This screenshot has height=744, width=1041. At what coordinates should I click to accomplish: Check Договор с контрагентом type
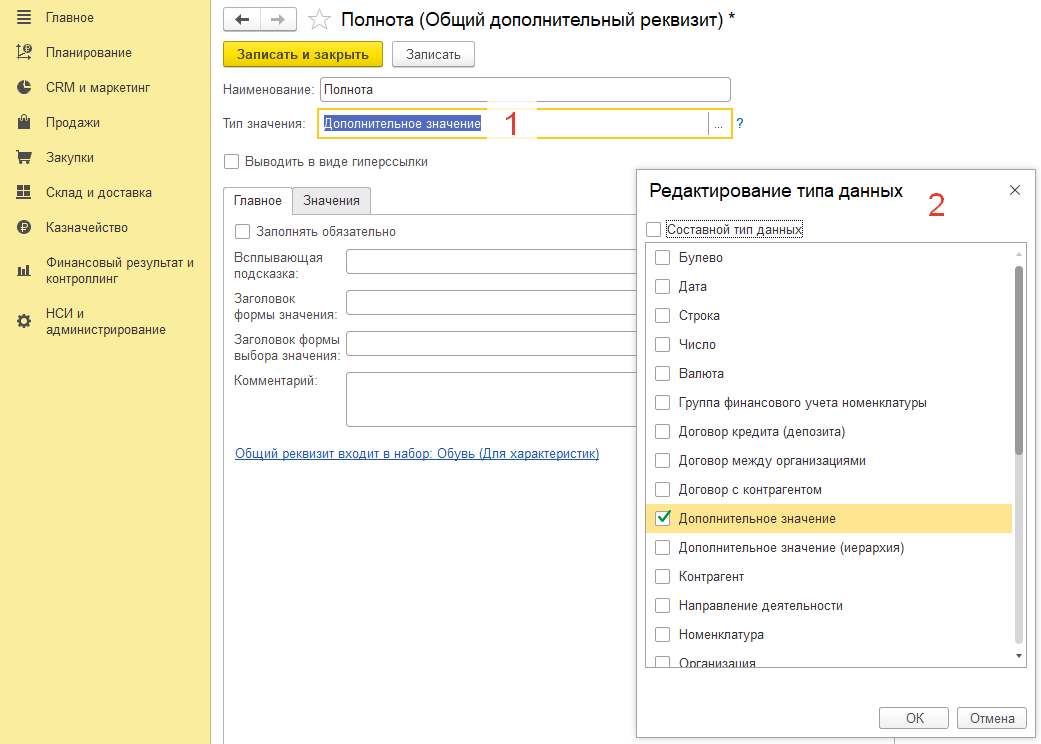point(663,490)
